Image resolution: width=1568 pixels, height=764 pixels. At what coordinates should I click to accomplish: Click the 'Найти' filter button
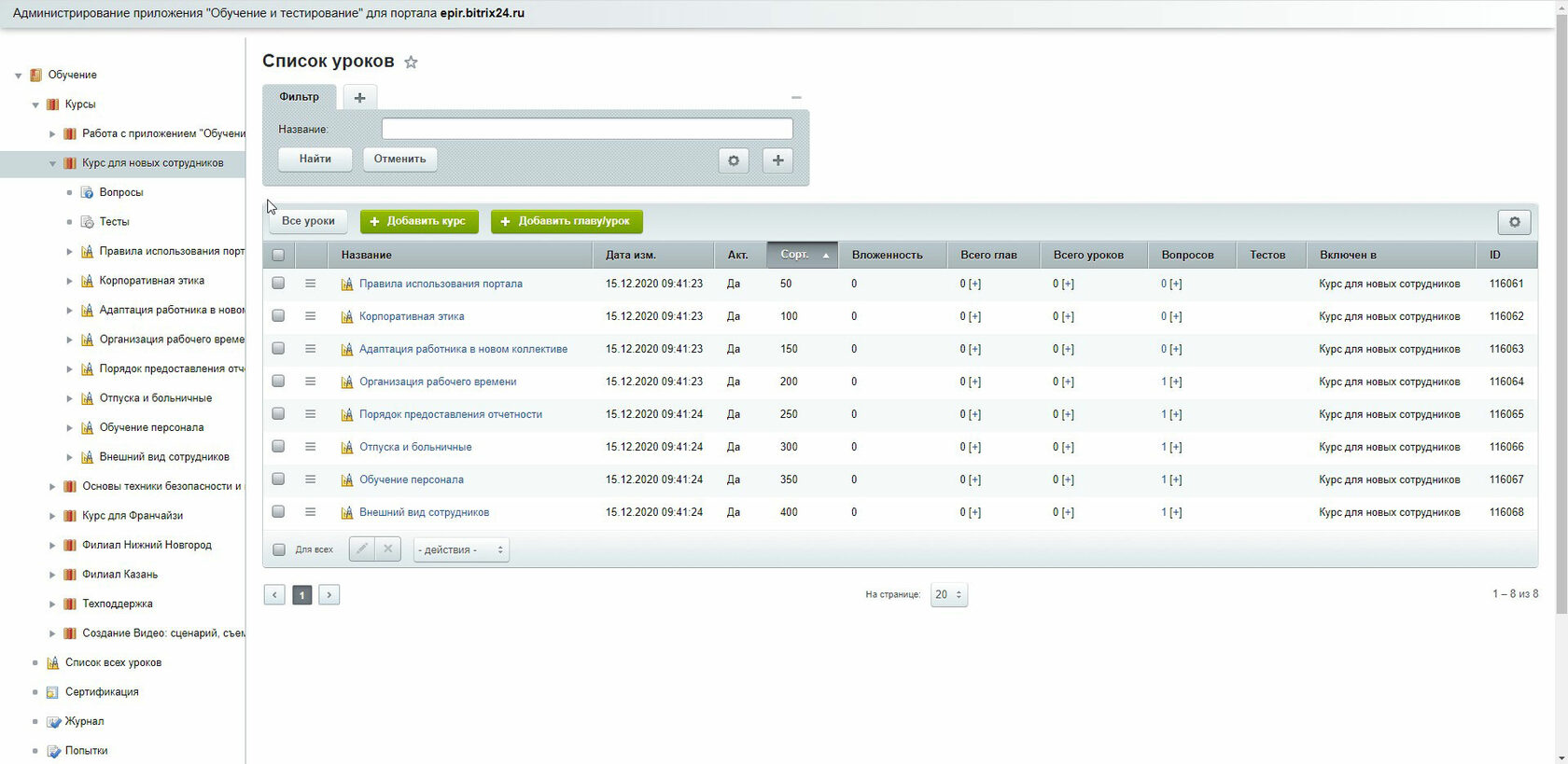pyautogui.click(x=315, y=160)
